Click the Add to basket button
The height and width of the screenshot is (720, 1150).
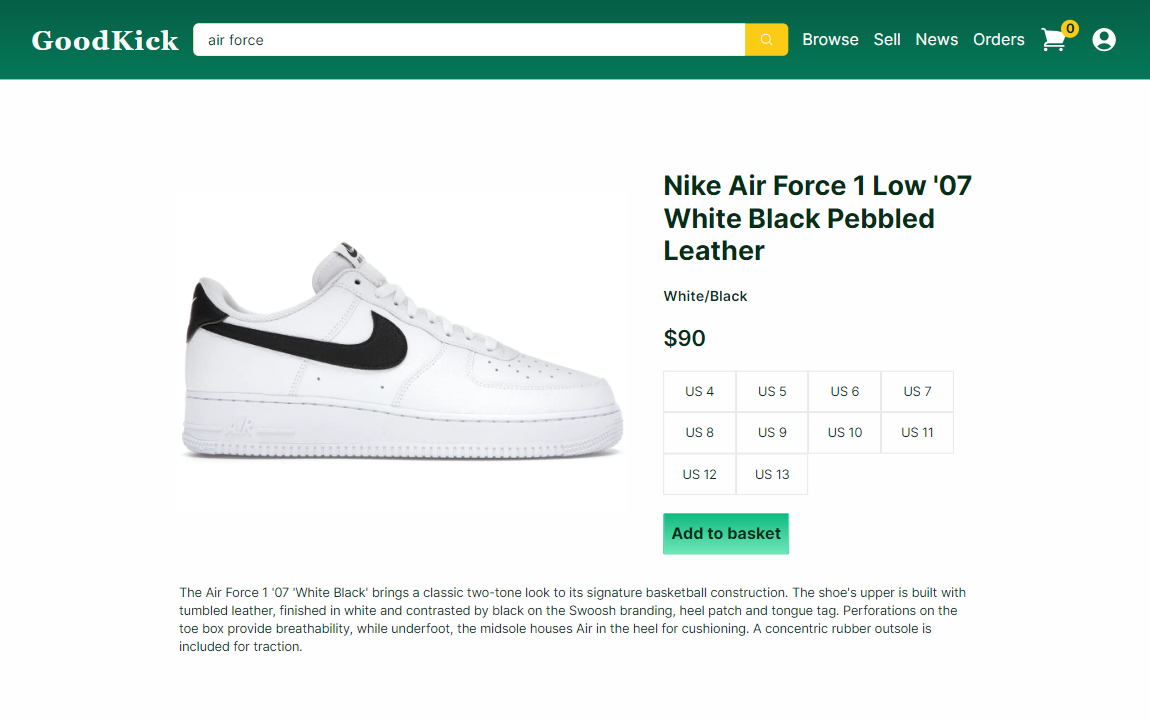[726, 534]
